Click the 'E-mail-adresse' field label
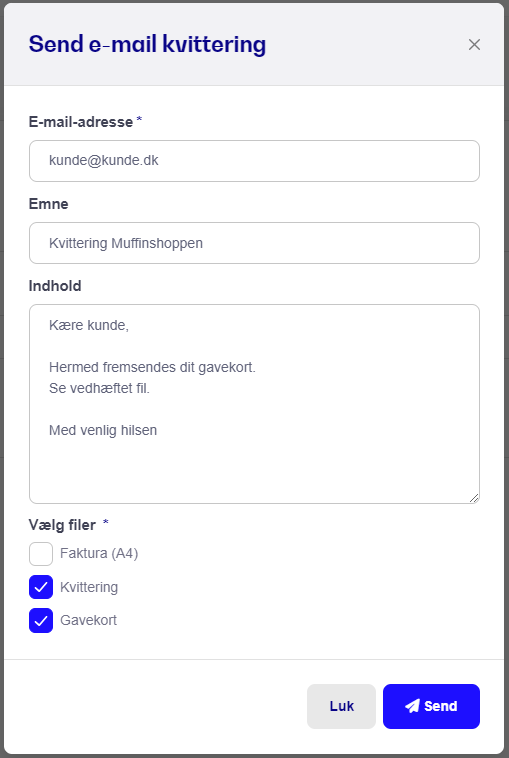The height and width of the screenshot is (758, 509). tap(81, 122)
